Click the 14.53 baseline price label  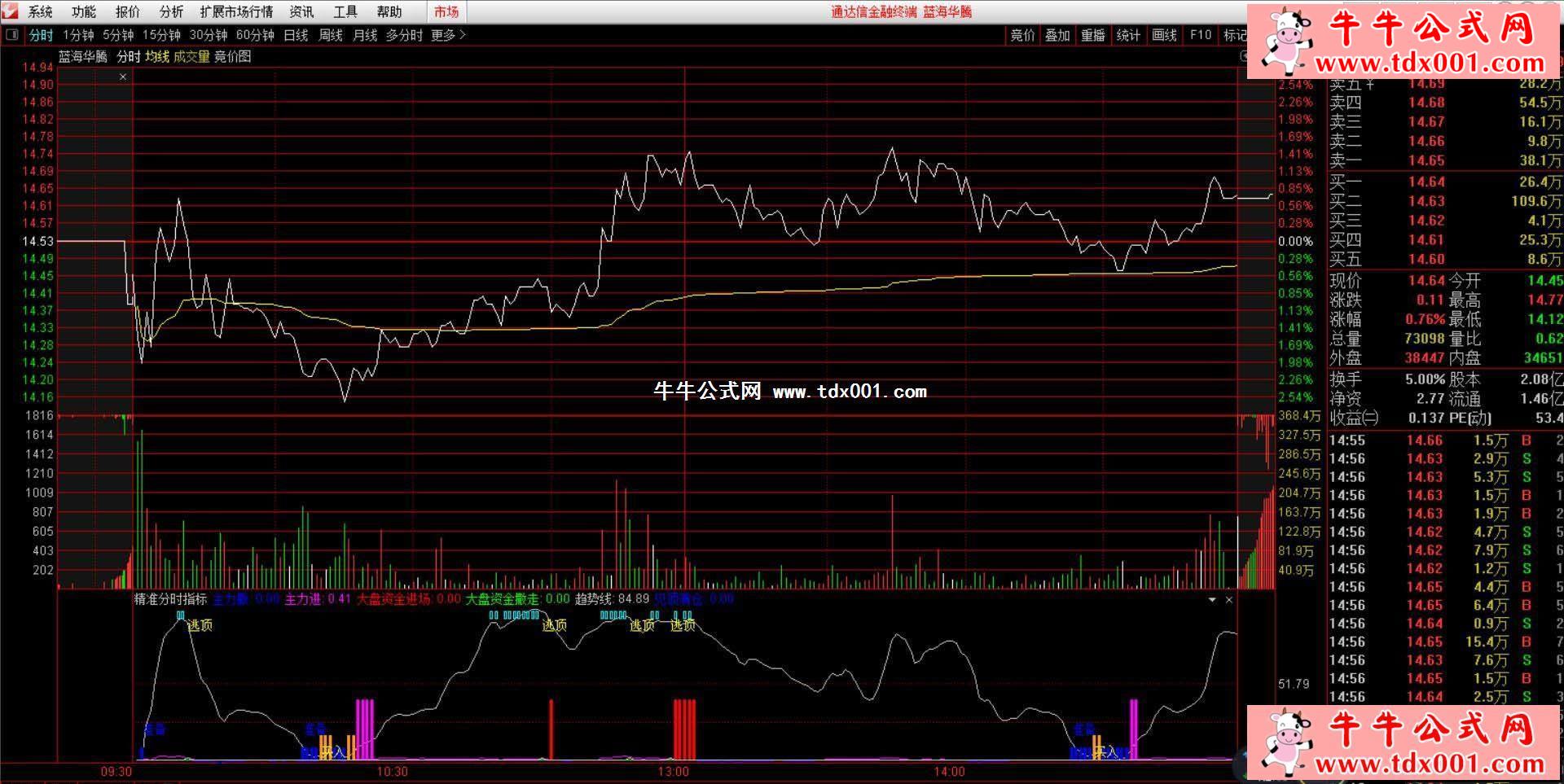pos(37,241)
